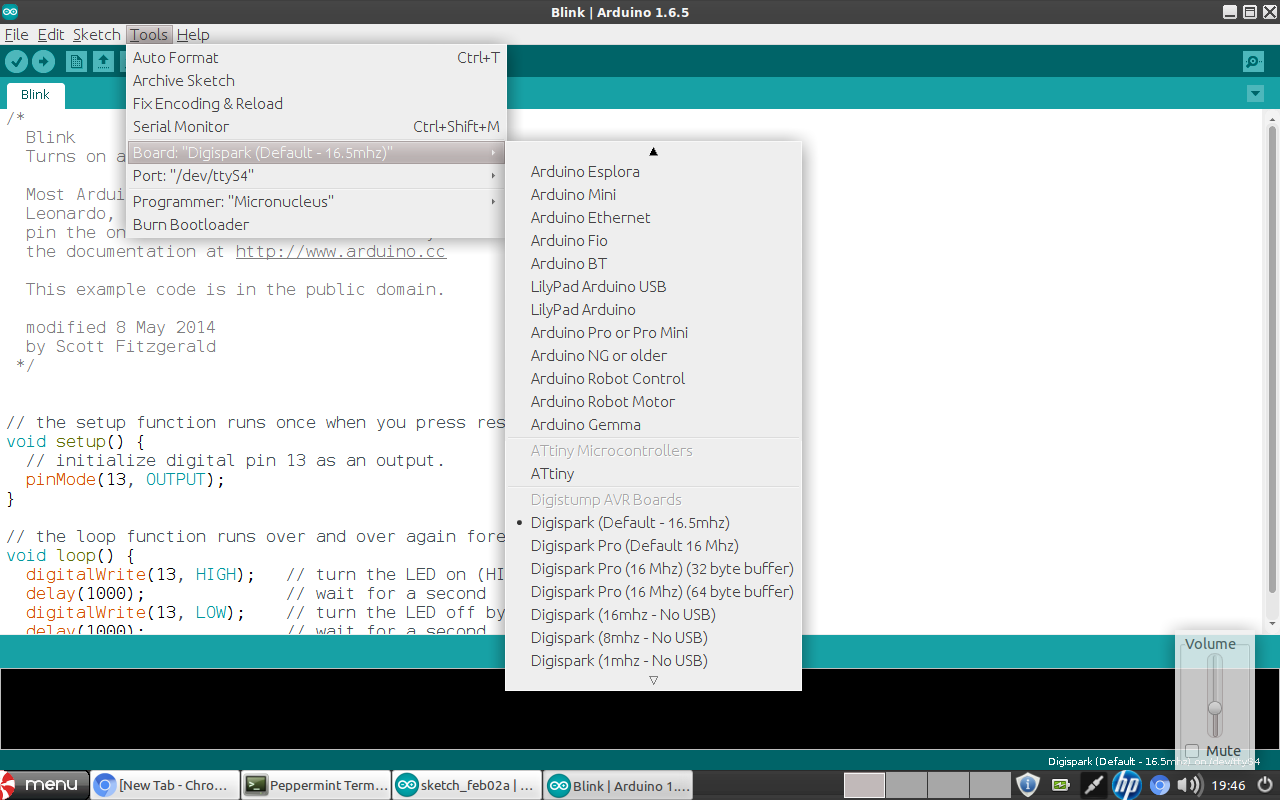Image resolution: width=1280 pixels, height=800 pixels.
Task: Select Digispark Pro (Default 16 Mhz) board
Action: tap(654, 545)
